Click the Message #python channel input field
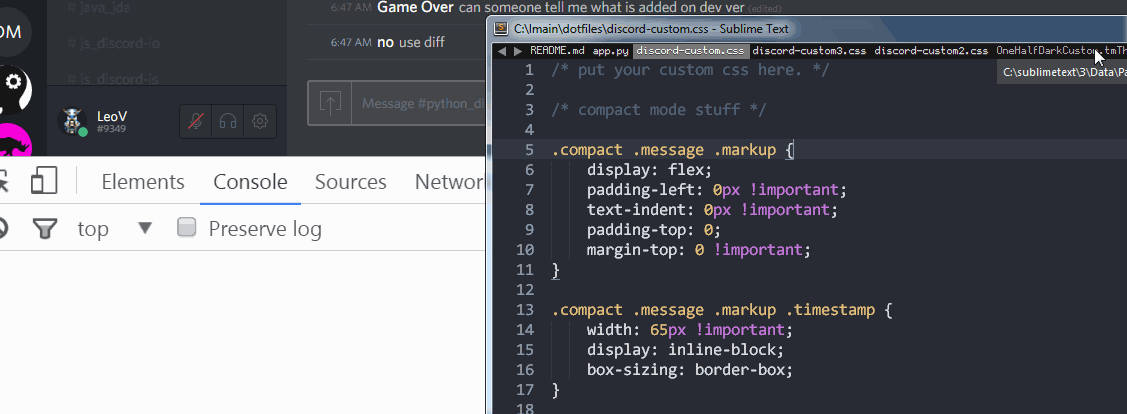 pyautogui.click(x=420, y=103)
